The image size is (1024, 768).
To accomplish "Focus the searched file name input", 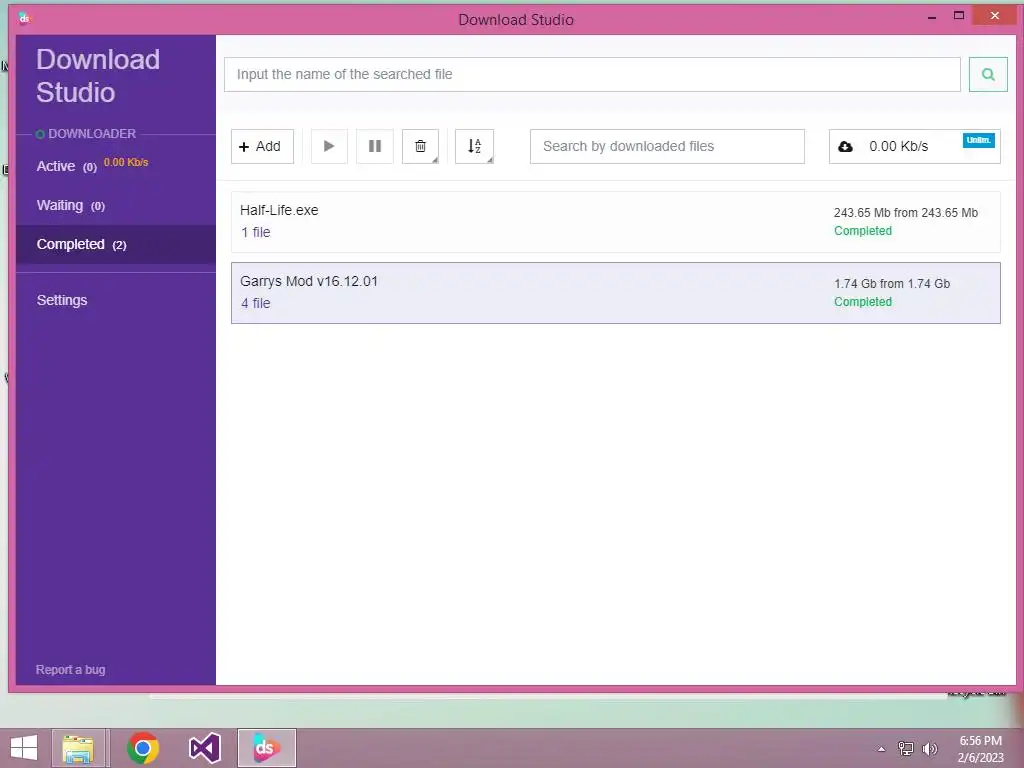I will point(592,74).
